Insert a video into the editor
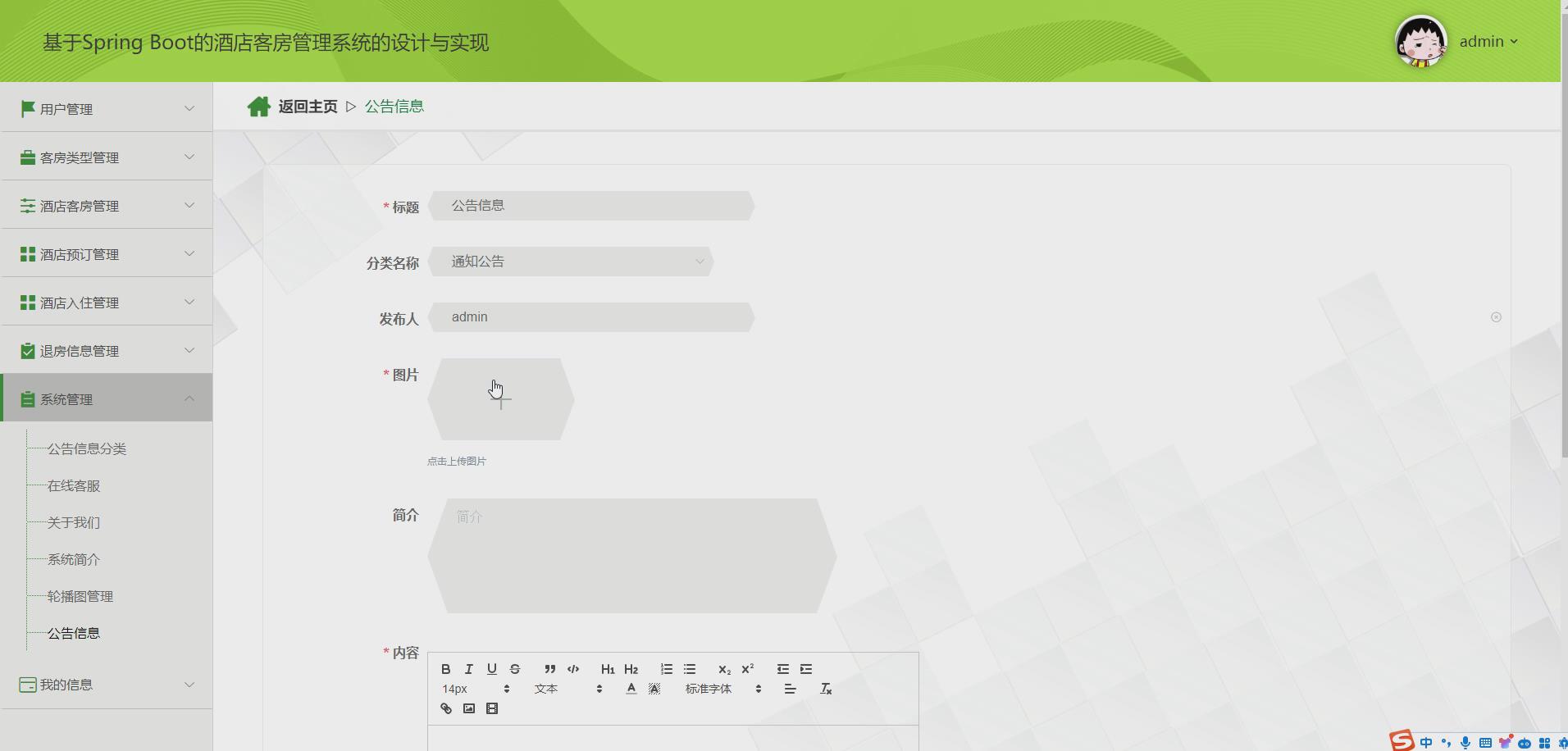The image size is (1568, 751). click(x=492, y=708)
